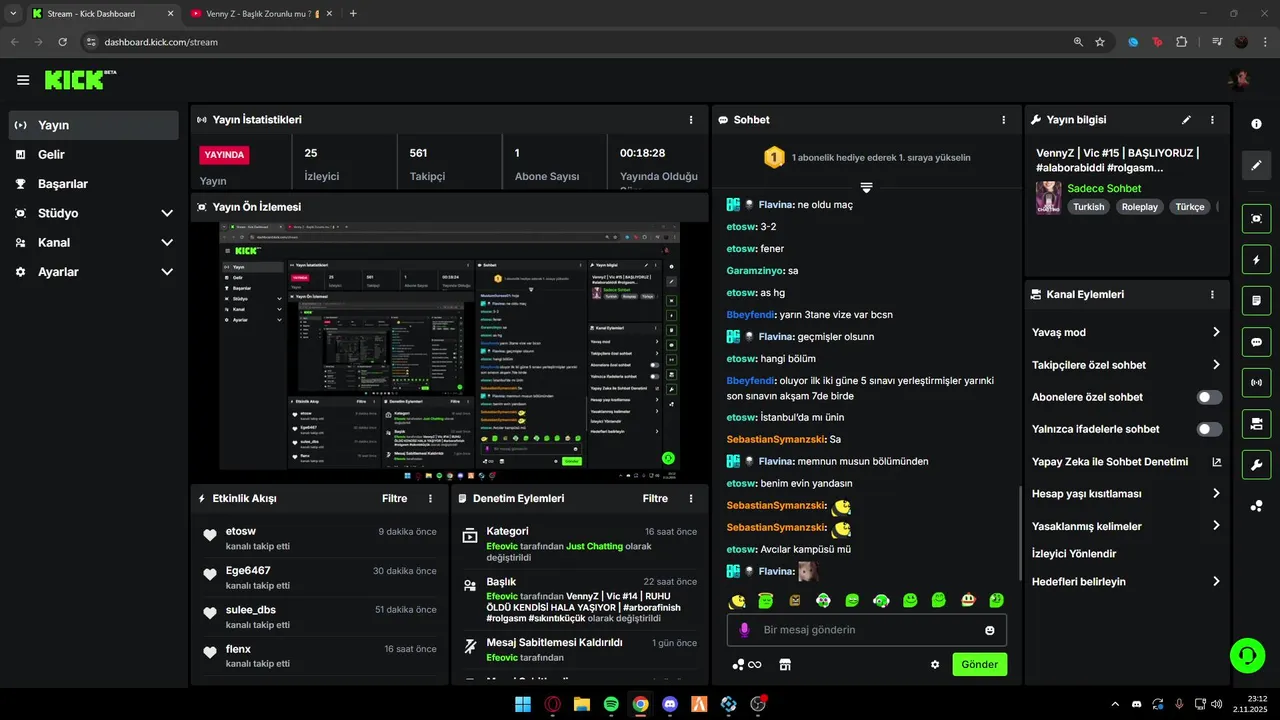This screenshot has width=1280, height=720.
Task: Toggle the channel actions widget in the sidebar
Action: [x=1256, y=423]
